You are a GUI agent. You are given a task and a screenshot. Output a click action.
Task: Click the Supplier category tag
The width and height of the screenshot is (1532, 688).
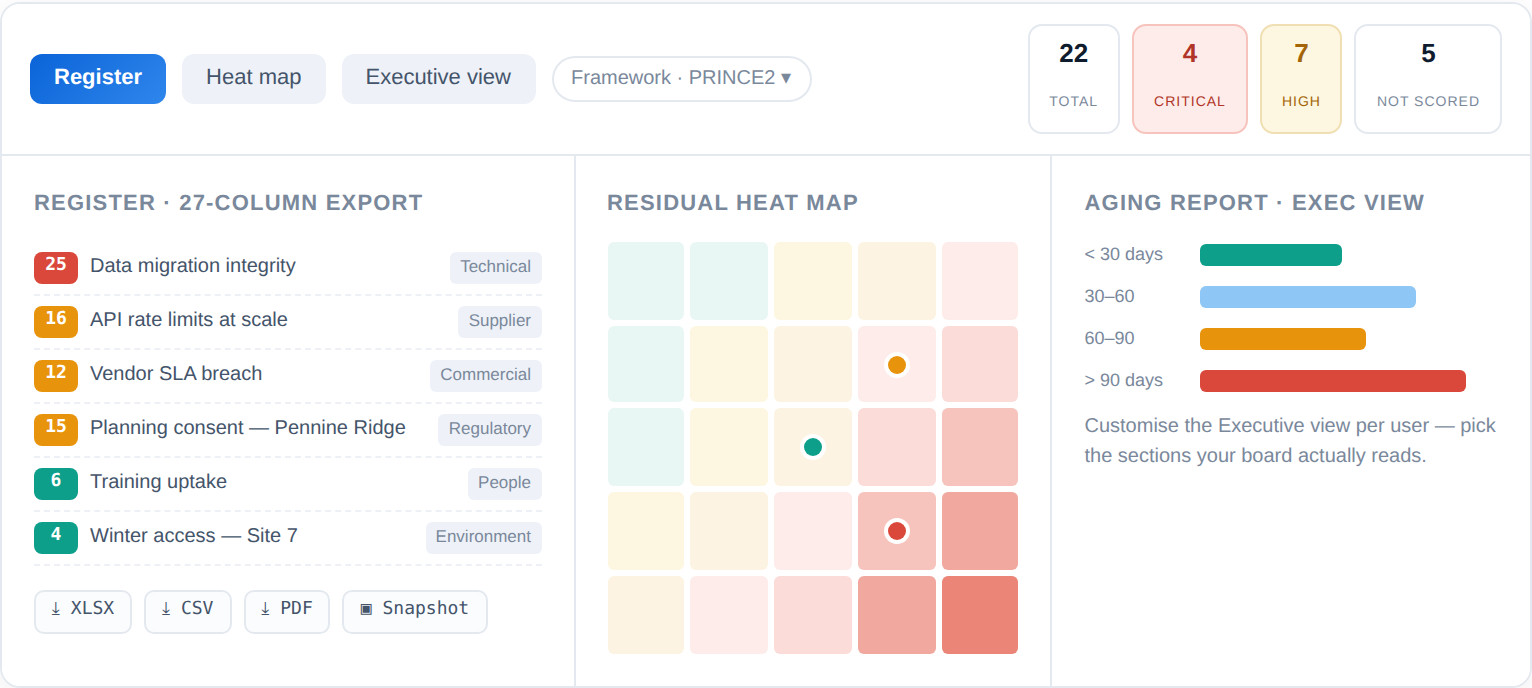(x=500, y=321)
